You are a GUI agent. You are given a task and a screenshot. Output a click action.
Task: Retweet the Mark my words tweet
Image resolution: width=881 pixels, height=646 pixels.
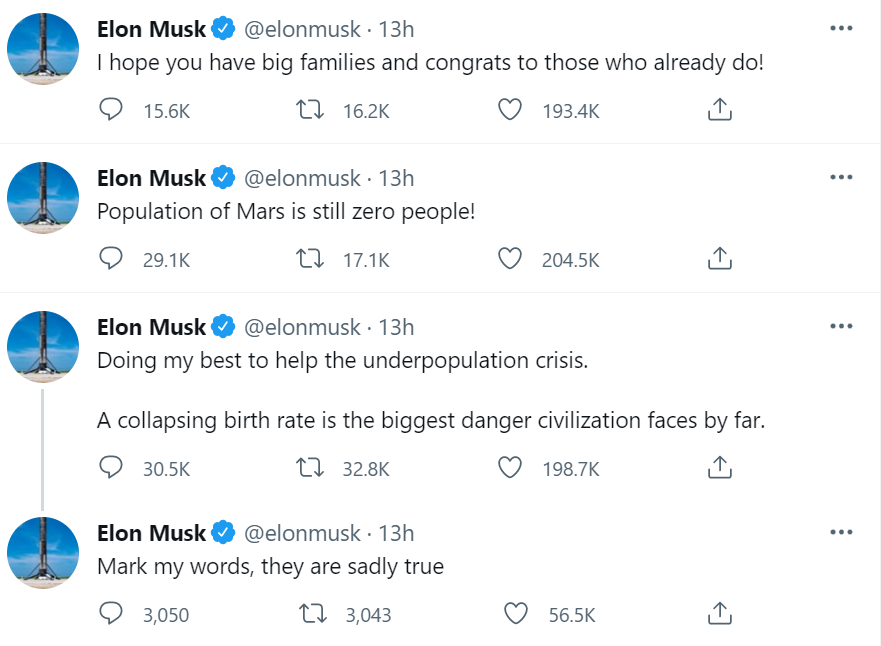(x=313, y=613)
